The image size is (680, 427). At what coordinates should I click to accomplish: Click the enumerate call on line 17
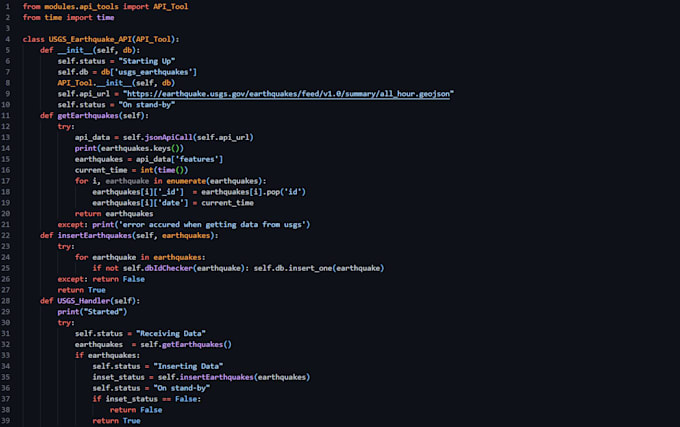pyautogui.click(x=186, y=181)
